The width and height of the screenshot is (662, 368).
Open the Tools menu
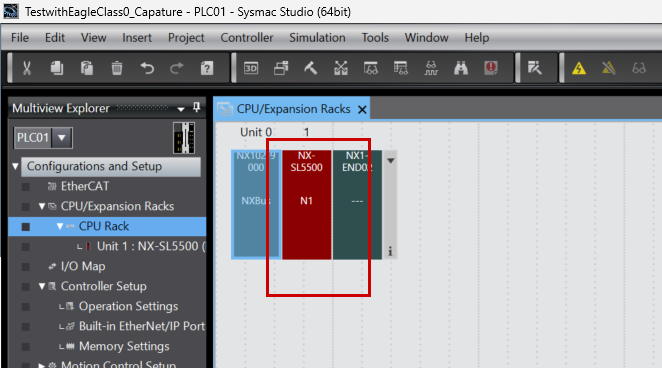pyautogui.click(x=375, y=38)
